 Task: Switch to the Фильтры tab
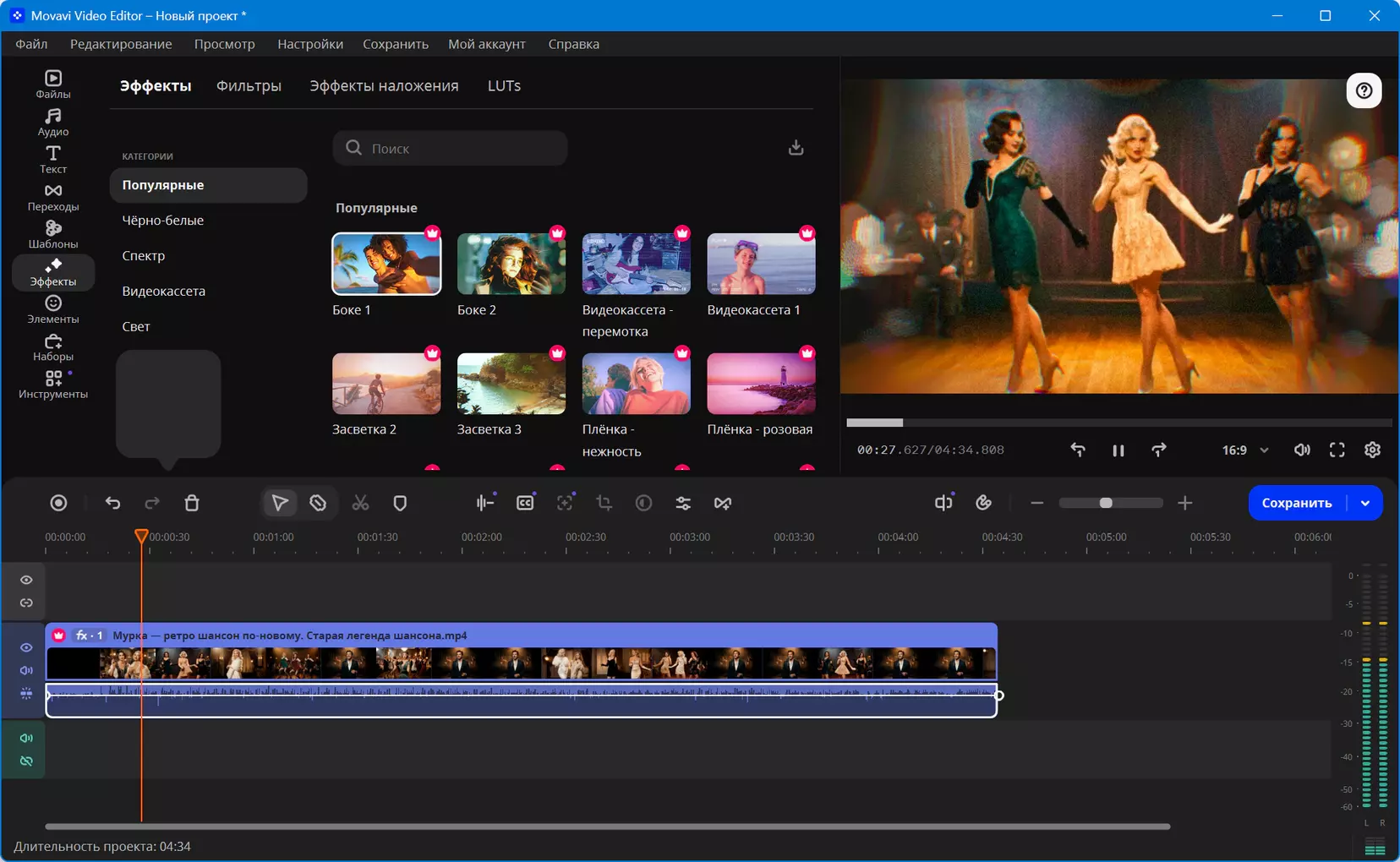click(249, 85)
